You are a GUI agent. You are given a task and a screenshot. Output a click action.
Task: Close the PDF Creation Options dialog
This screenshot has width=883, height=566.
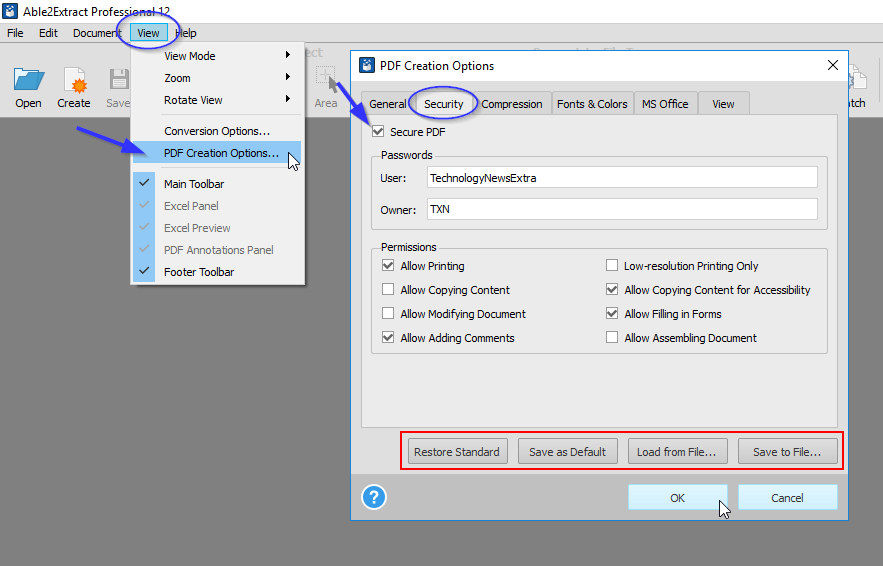[833, 65]
